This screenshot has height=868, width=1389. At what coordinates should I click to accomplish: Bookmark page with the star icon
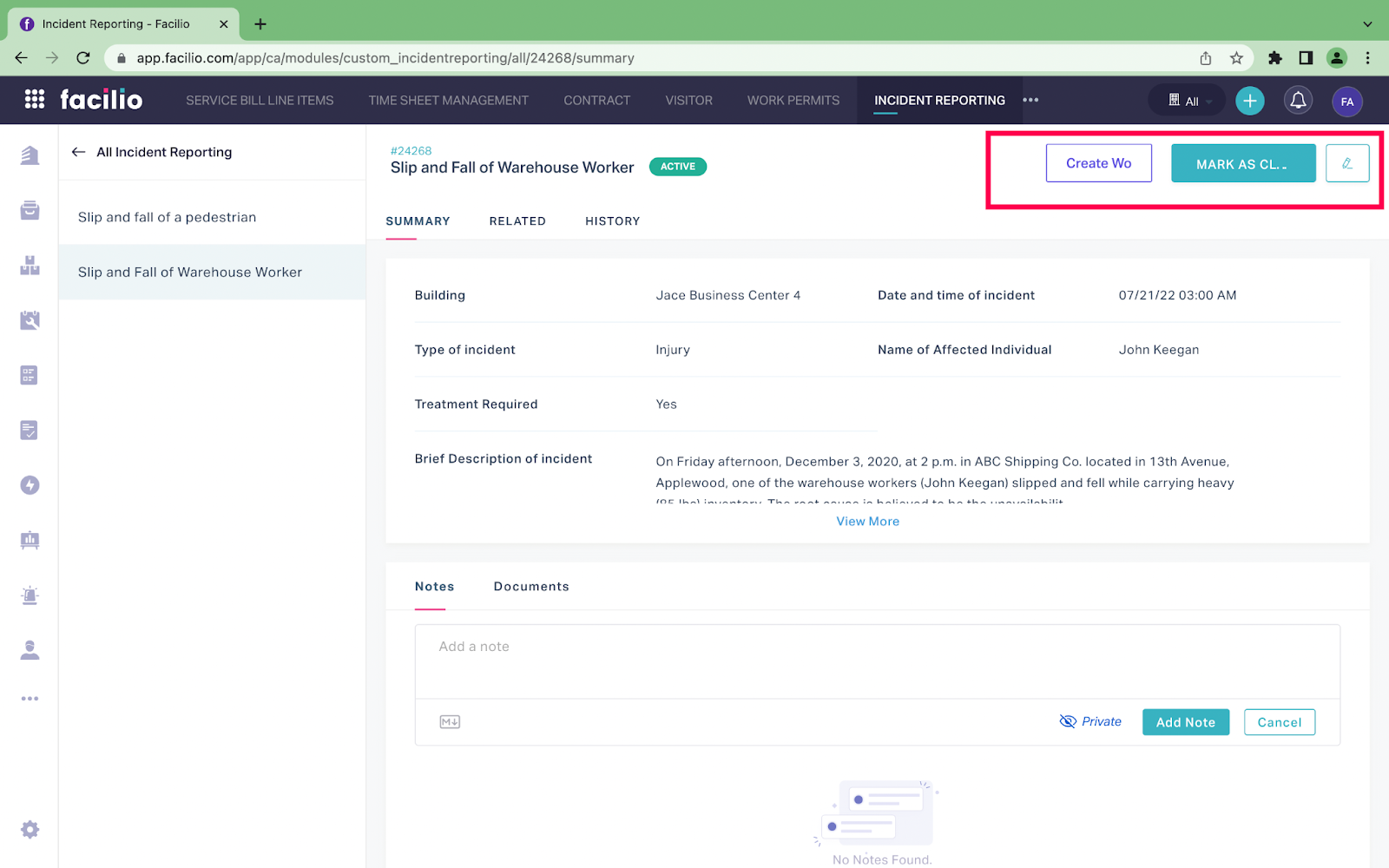click(x=1236, y=58)
